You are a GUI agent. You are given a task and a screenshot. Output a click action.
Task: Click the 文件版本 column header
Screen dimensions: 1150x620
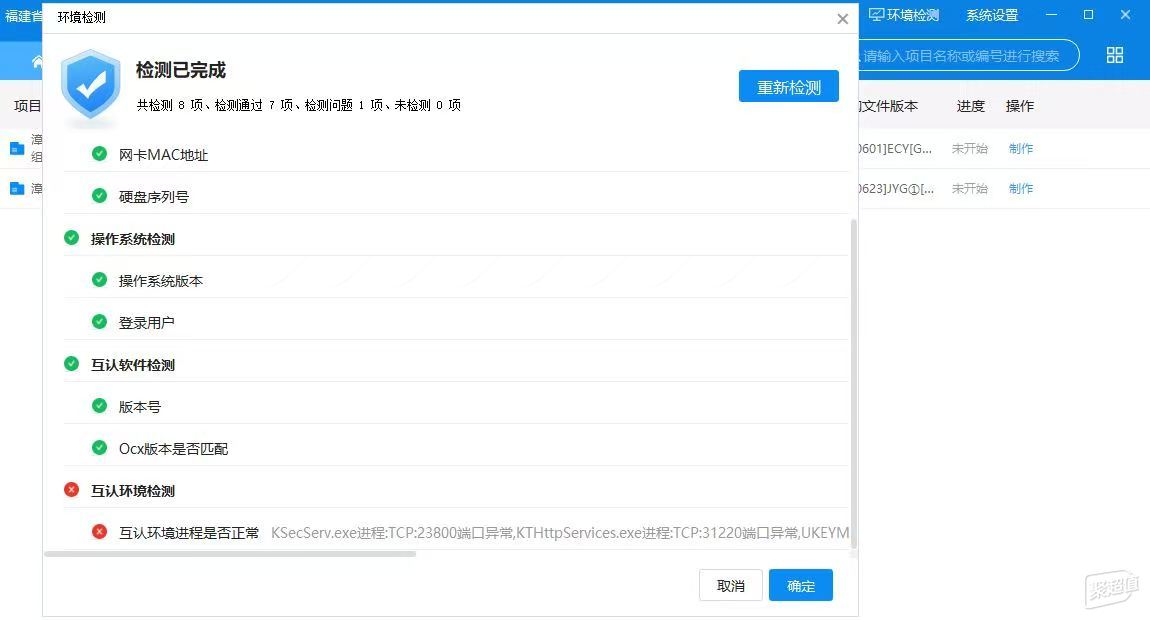tap(887, 106)
